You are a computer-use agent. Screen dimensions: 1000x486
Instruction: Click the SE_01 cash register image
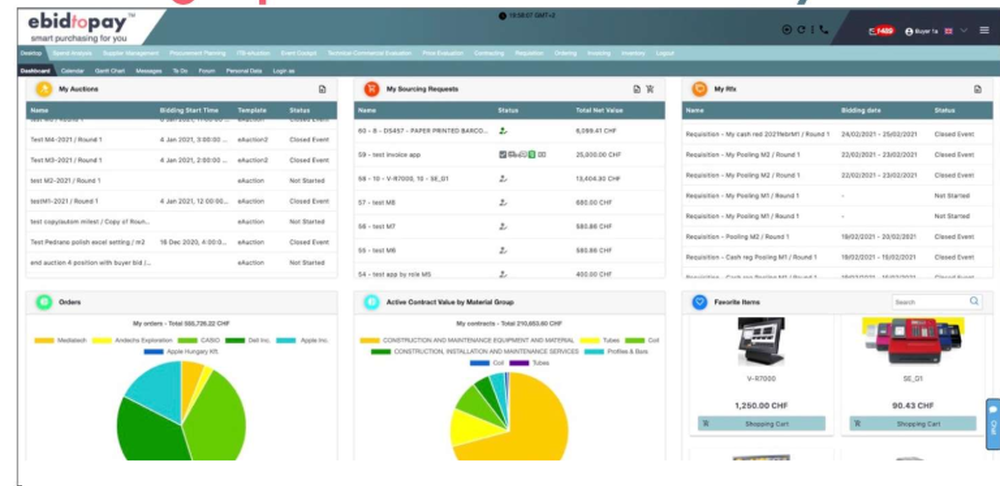pyautogui.click(x=913, y=340)
